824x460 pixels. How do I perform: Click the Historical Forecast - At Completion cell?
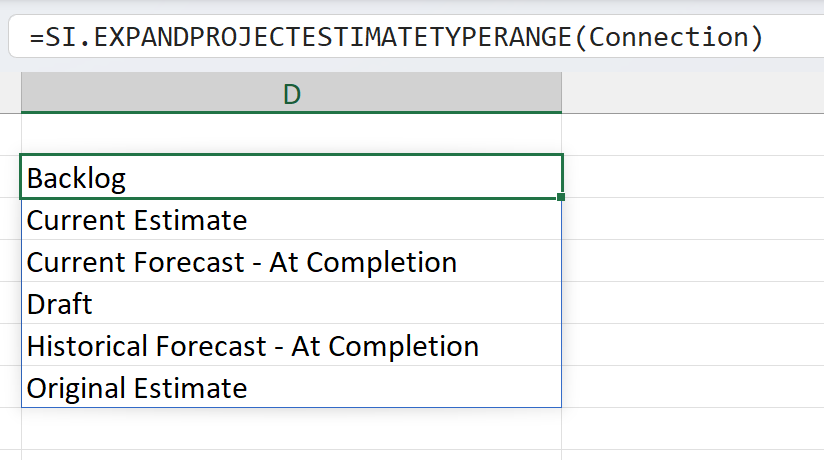point(291,346)
